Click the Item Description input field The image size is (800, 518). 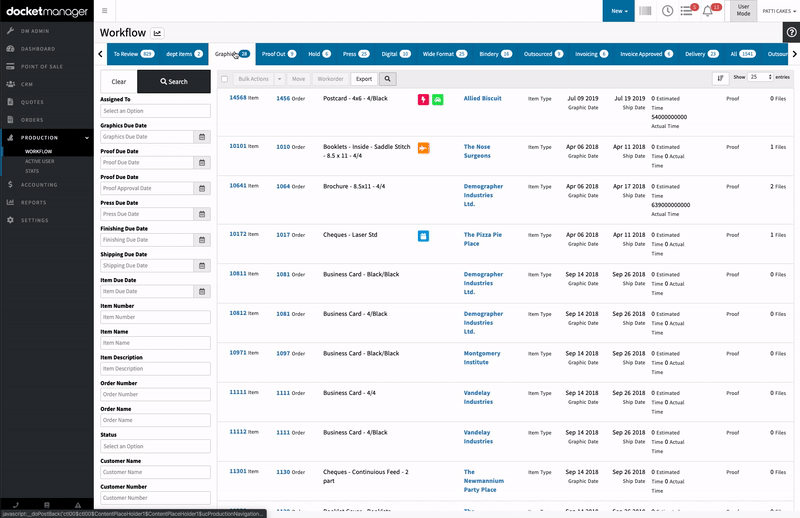pyautogui.click(x=156, y=369)
